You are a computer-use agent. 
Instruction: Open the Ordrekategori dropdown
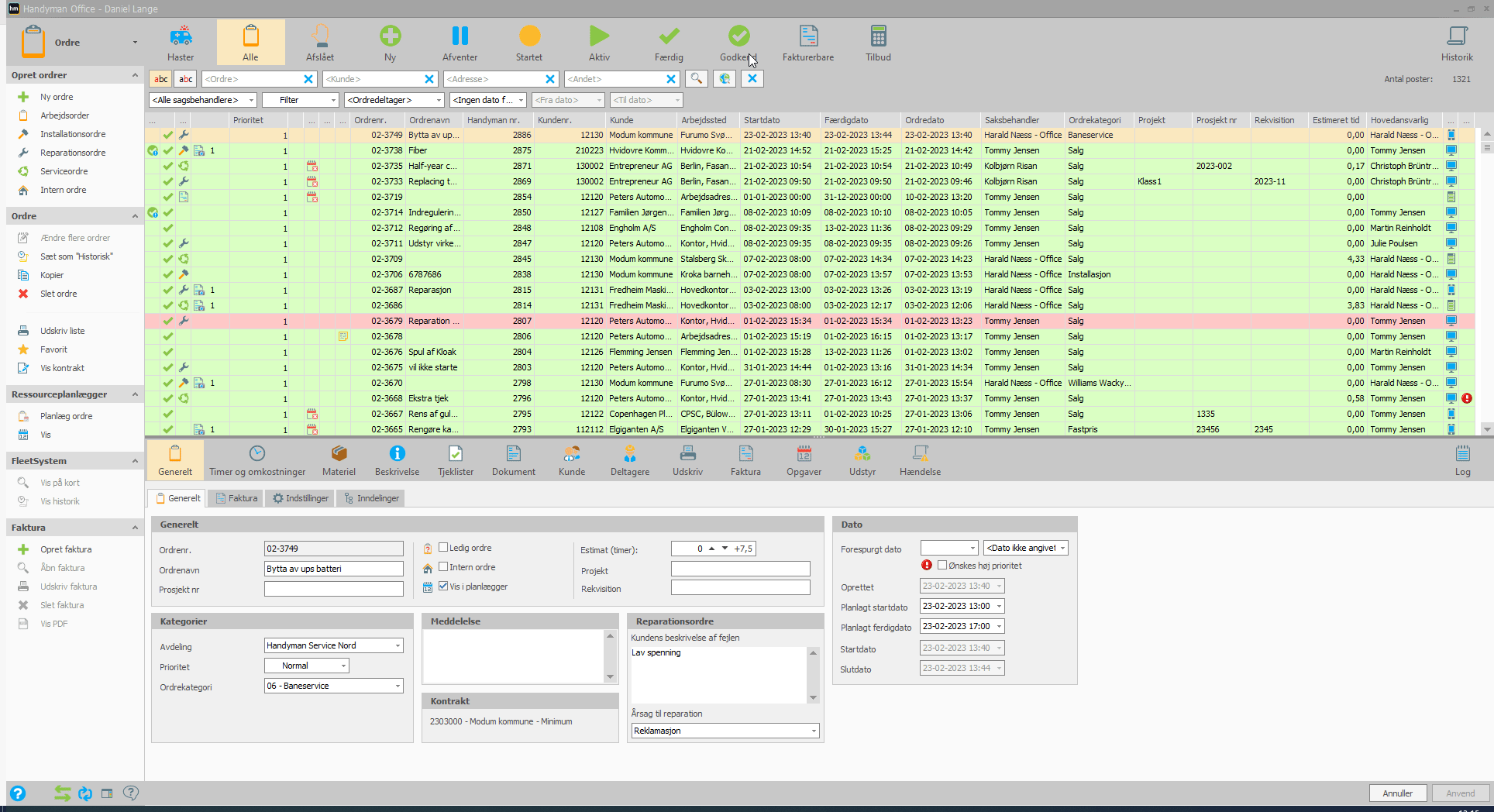[333, 686]
